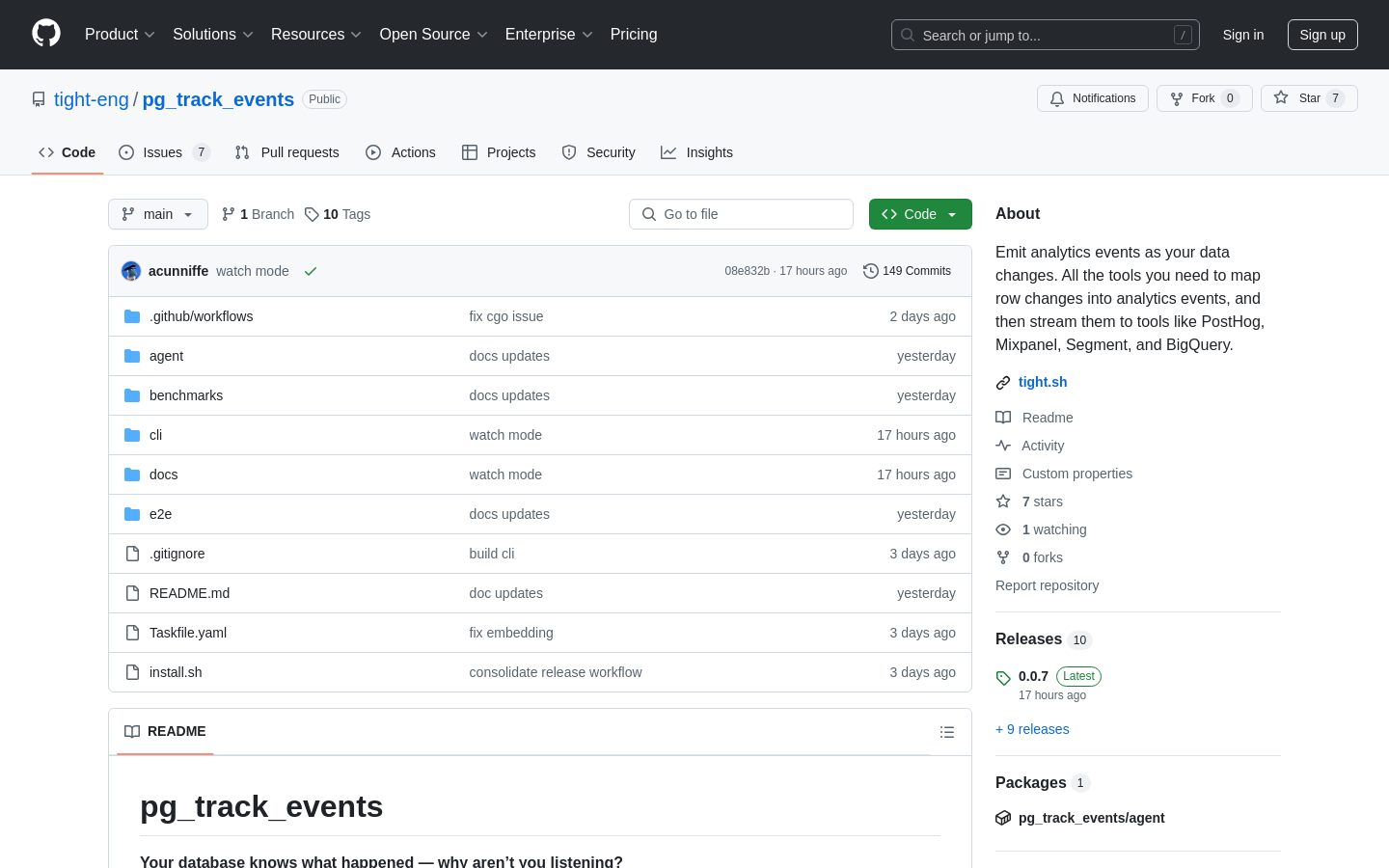Open the tight-eng organization link

click(x=92, y=99)
